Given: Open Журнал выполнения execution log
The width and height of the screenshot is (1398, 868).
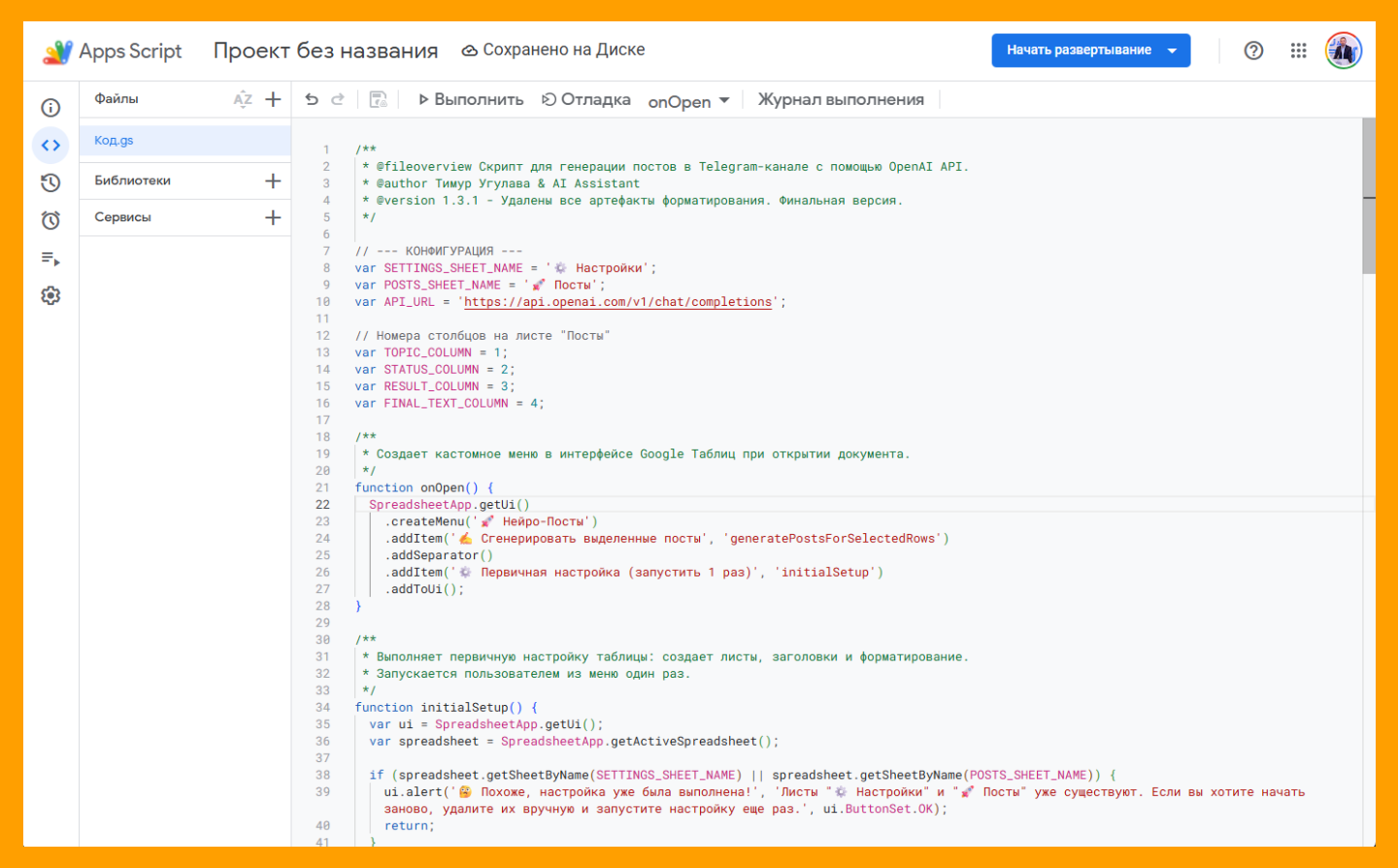Looking at the screenshot, I should click(x=841, y=99).
